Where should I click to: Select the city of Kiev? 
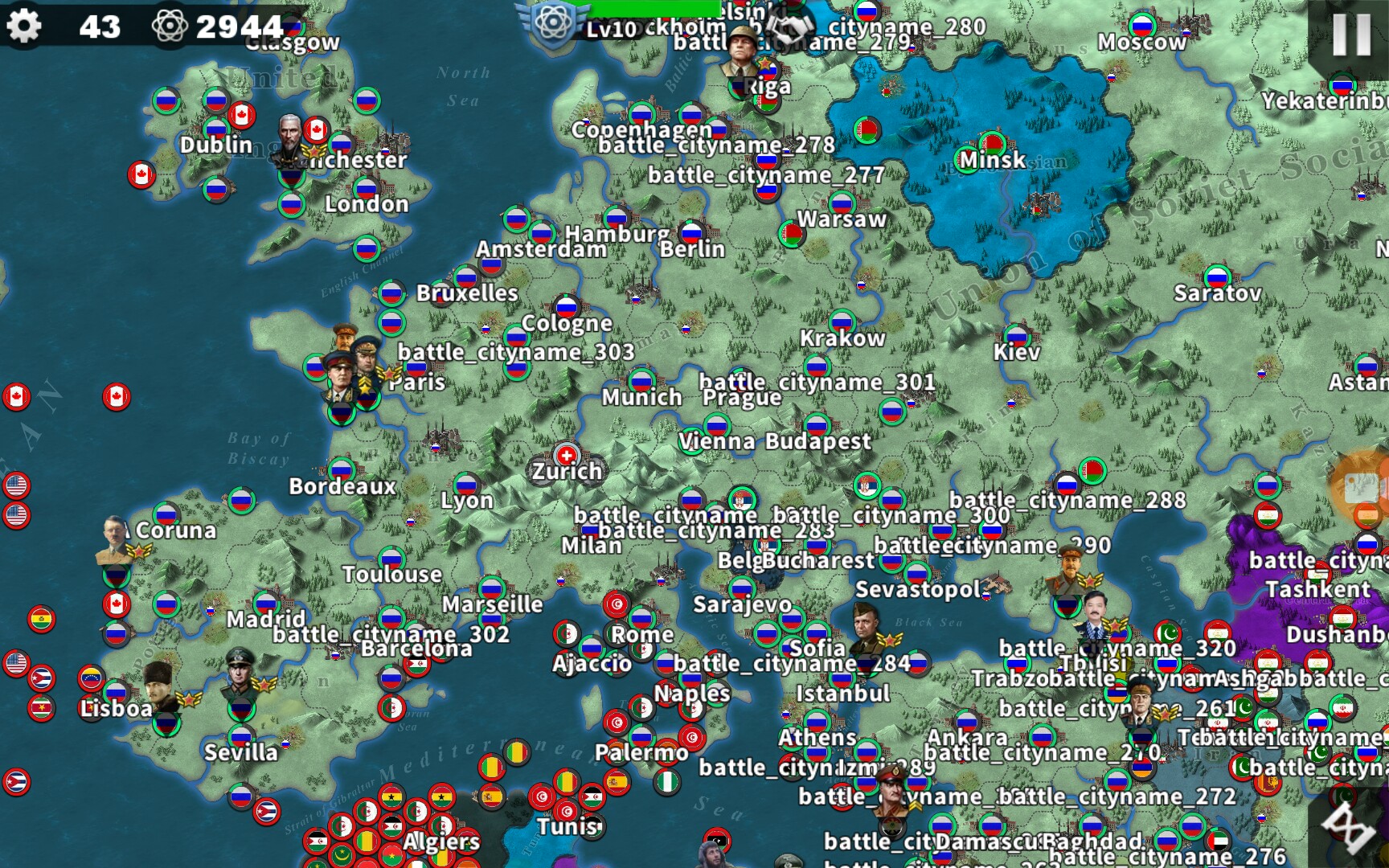coord(1017,352)
